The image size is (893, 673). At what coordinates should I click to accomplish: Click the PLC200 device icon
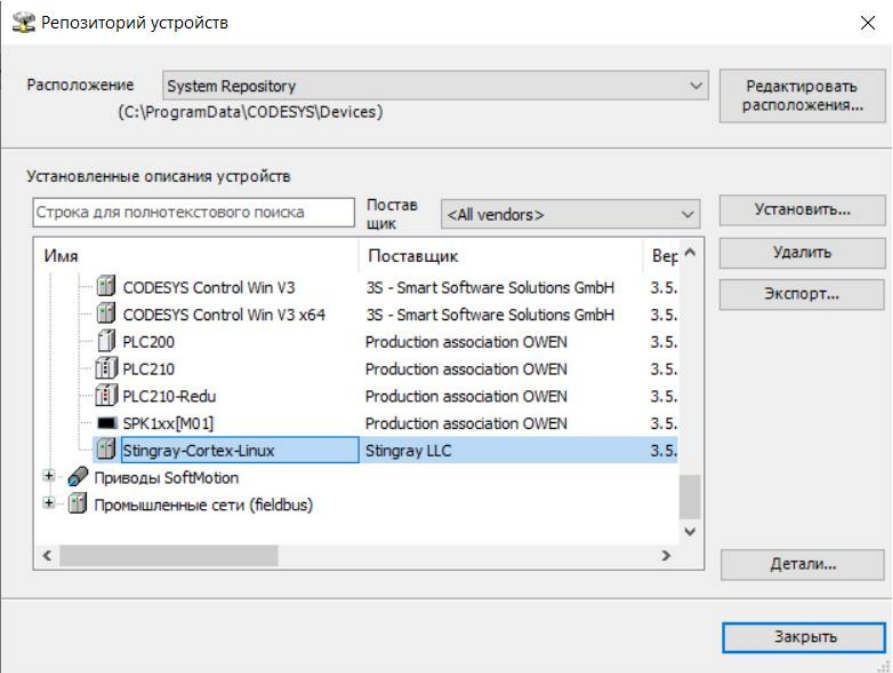point(106,342)
